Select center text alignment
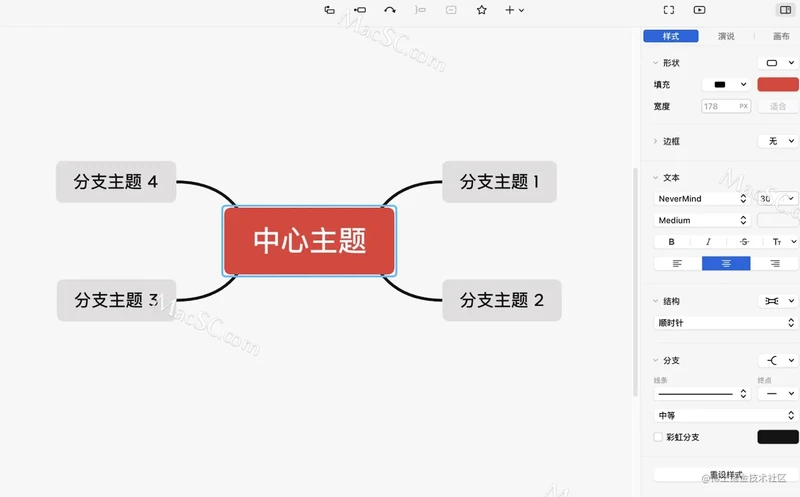Screen dimensions: 800x497 726,263
